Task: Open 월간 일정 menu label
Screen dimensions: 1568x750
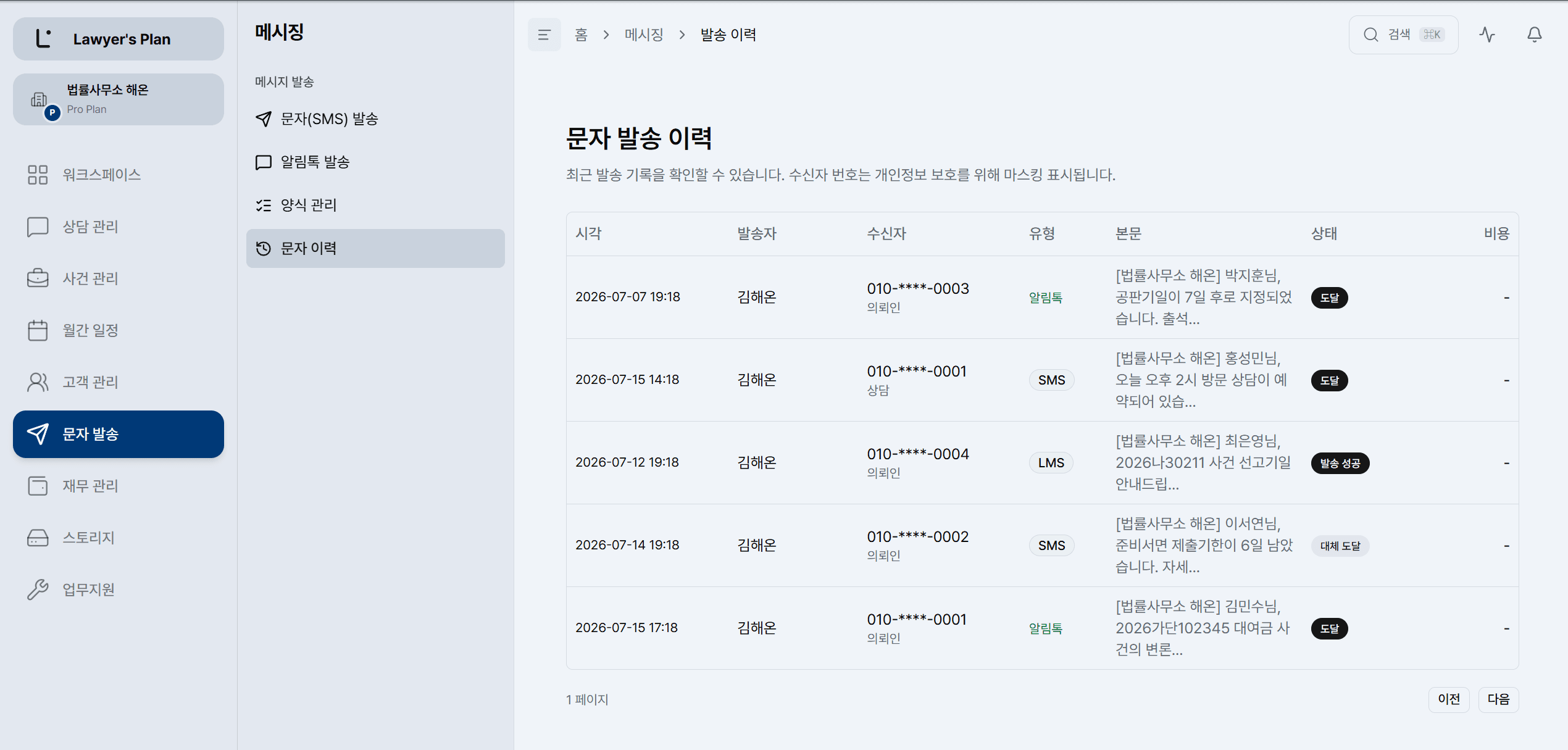Action: (90, 330)
